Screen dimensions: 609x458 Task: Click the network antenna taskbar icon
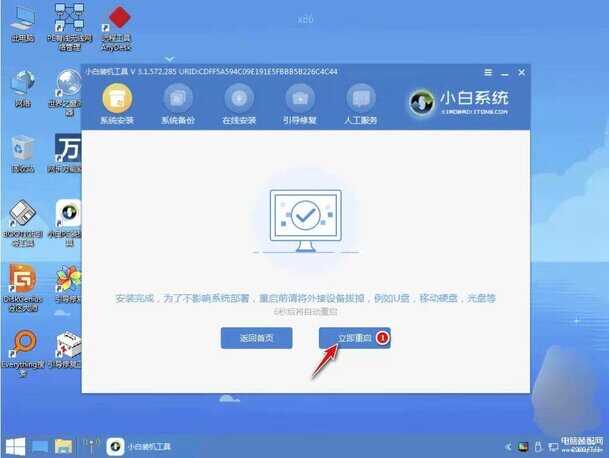point(91,446)
